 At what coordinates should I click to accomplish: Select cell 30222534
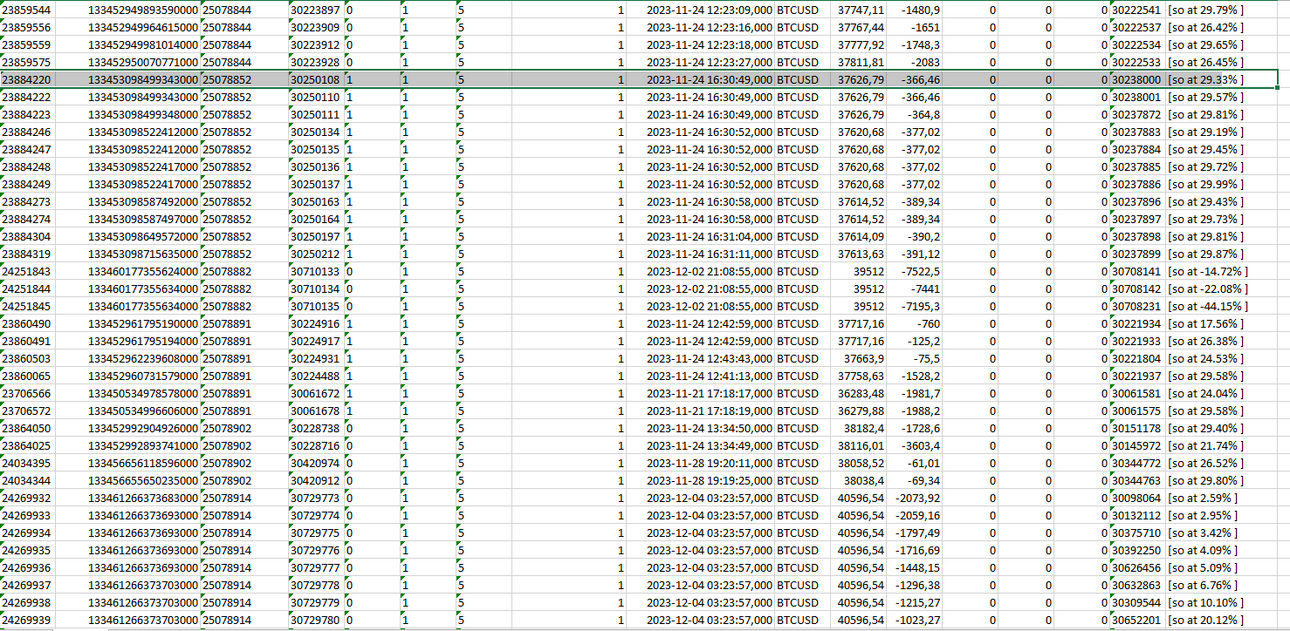pos(1136,44)
